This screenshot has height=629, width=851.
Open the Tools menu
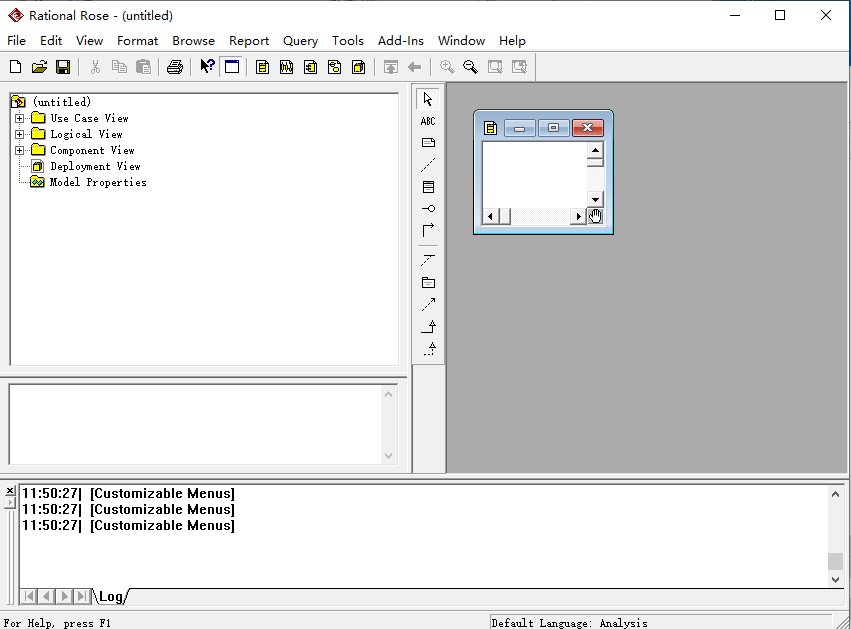pyautogui.click(x=348, y=41)
